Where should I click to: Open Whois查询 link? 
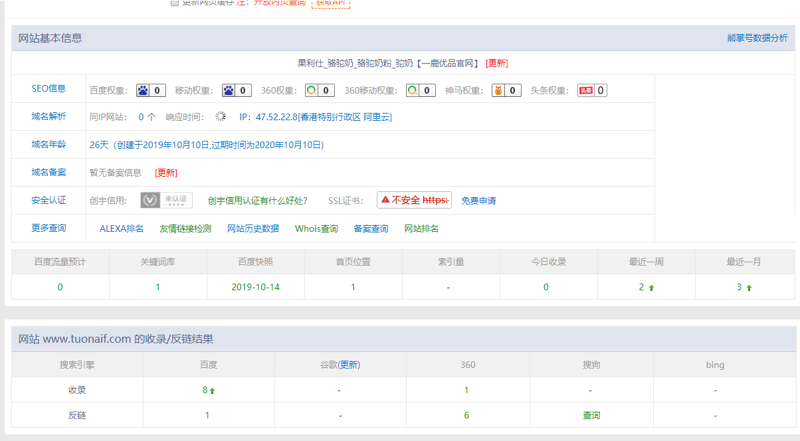(316, 229)
